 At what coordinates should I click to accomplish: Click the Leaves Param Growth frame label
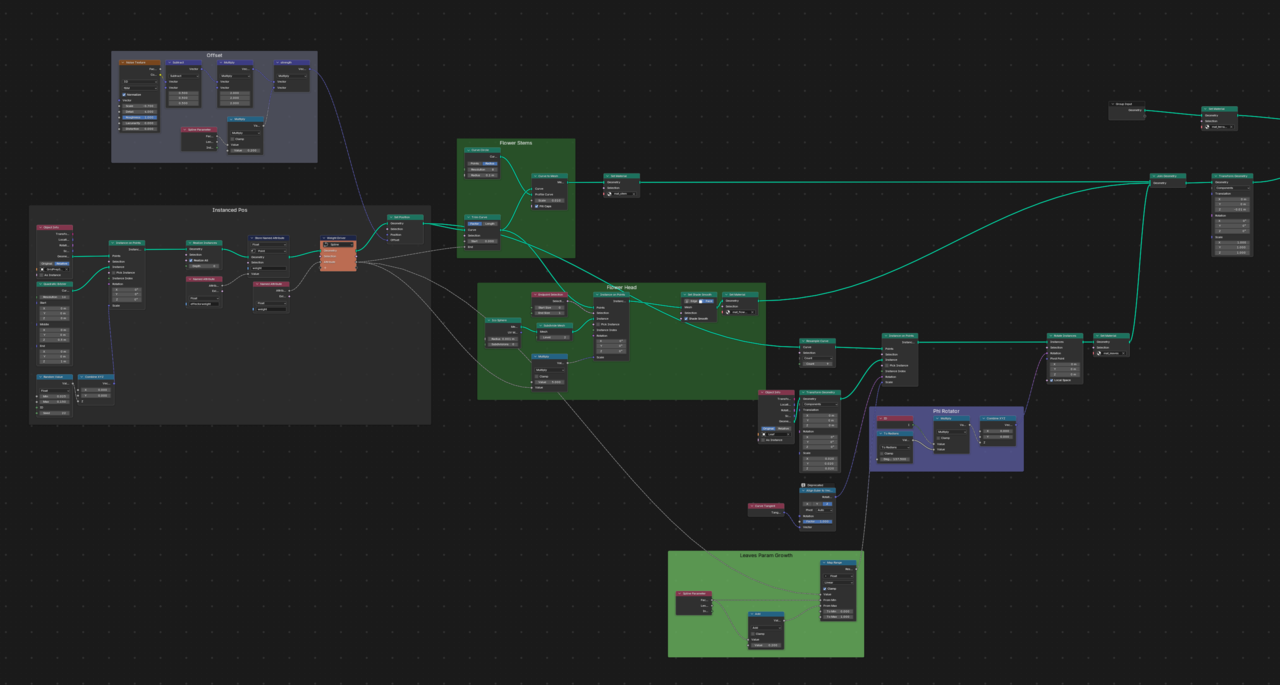click(766, 555)
